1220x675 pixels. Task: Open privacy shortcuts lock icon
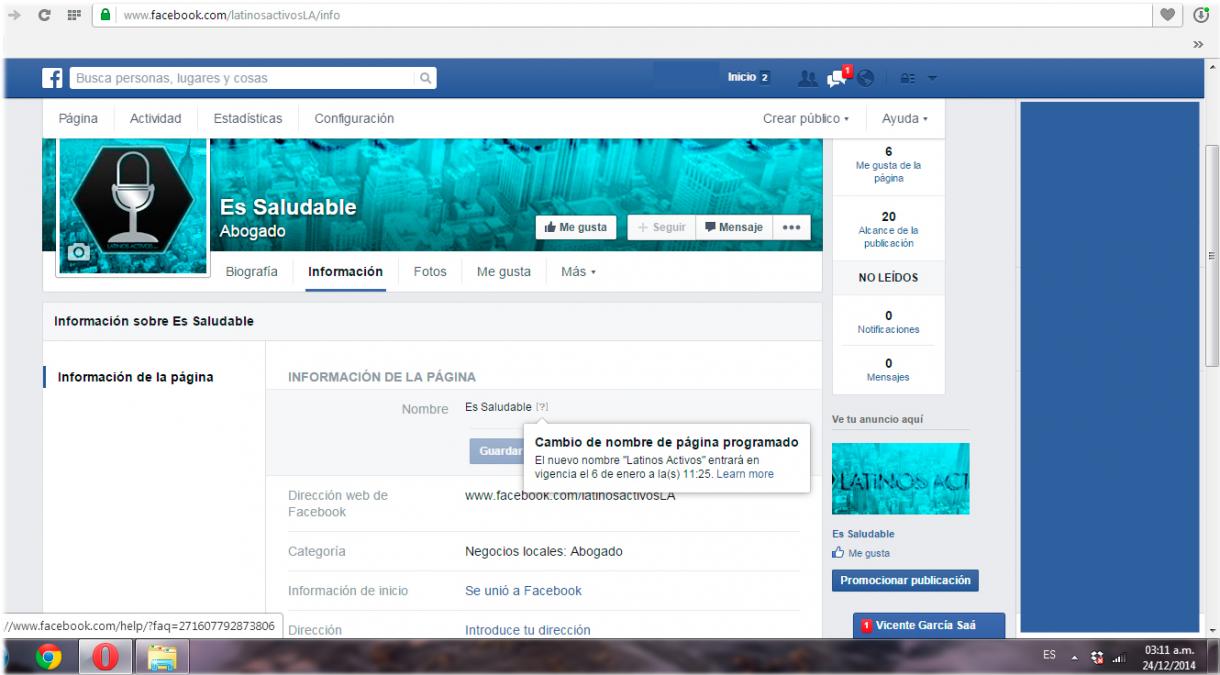coord(908,78)
